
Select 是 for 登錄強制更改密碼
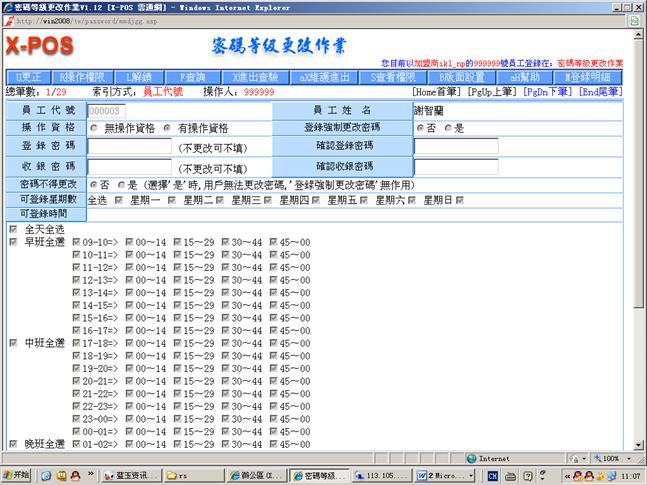click(x=449, y=129)
